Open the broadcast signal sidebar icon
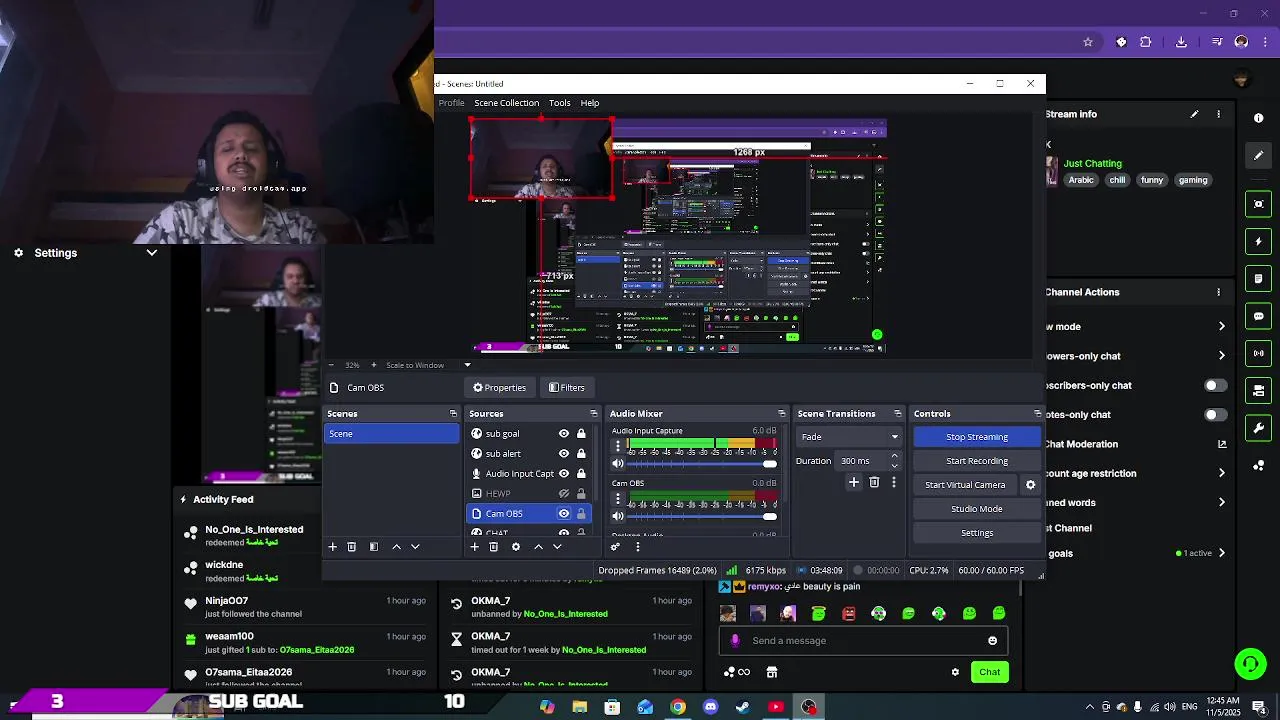The height and width of the screenshot is (720, 1280). point(1259,353)
